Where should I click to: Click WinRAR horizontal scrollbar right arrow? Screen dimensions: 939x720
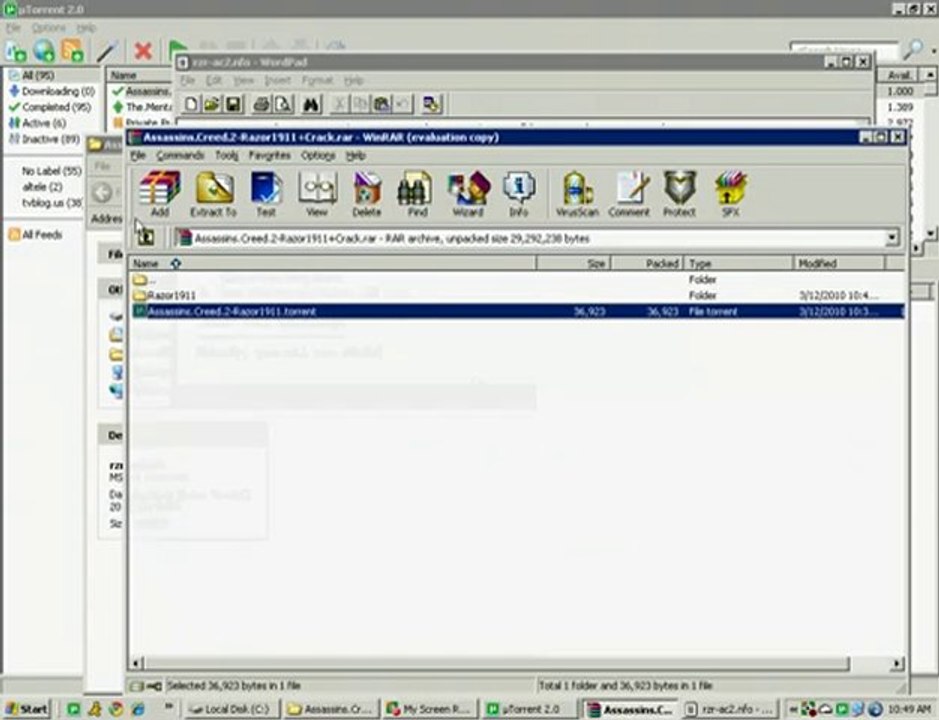coord(896,663)
